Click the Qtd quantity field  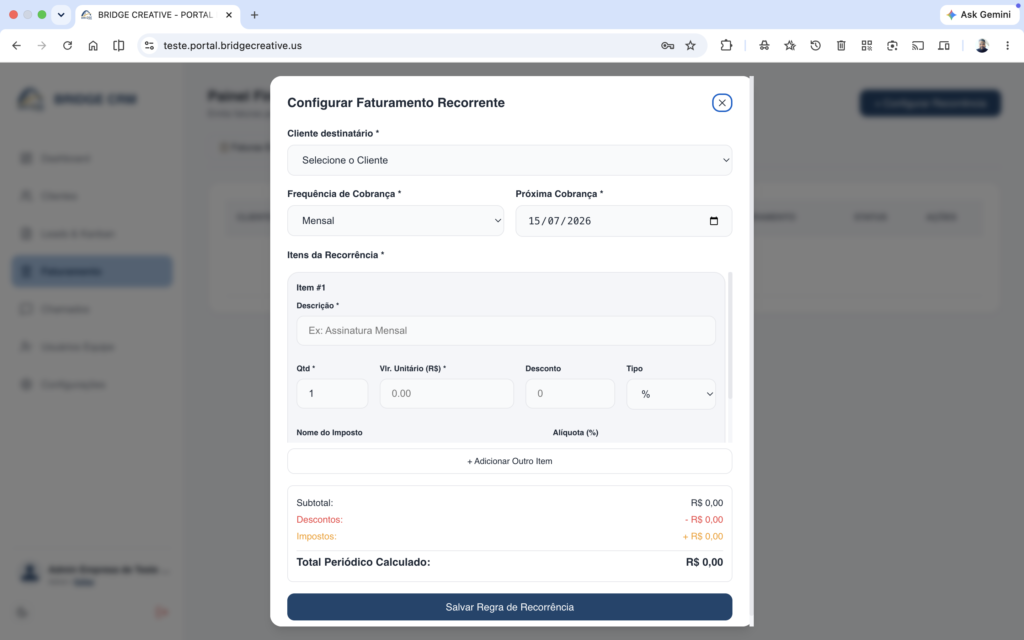tap(332, 393)
